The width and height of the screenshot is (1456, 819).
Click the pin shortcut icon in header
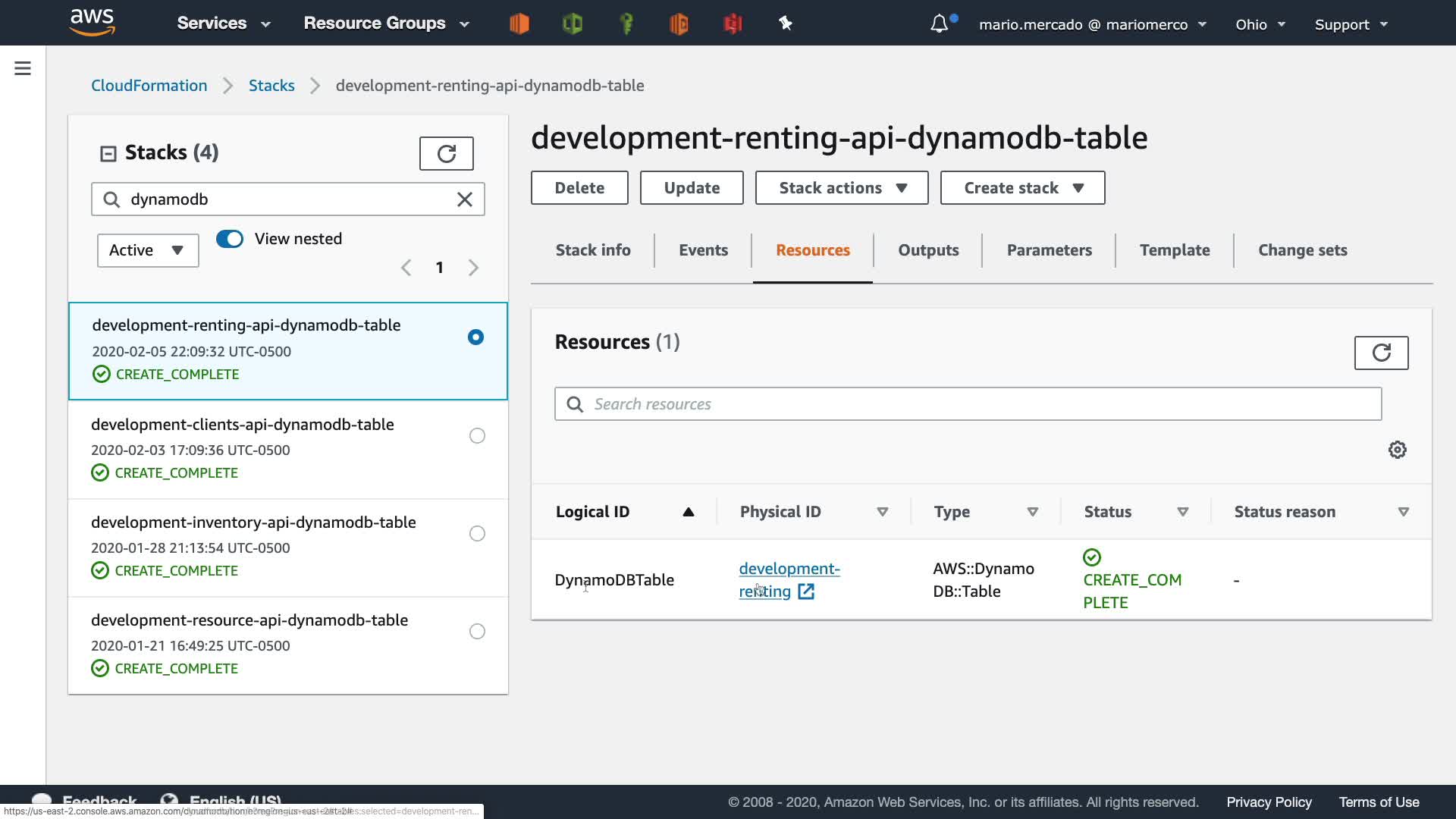[786, 24]
